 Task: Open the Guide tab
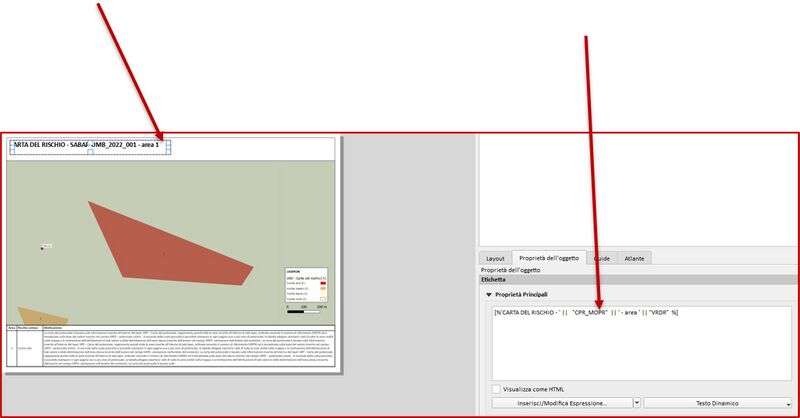point(602,258)
